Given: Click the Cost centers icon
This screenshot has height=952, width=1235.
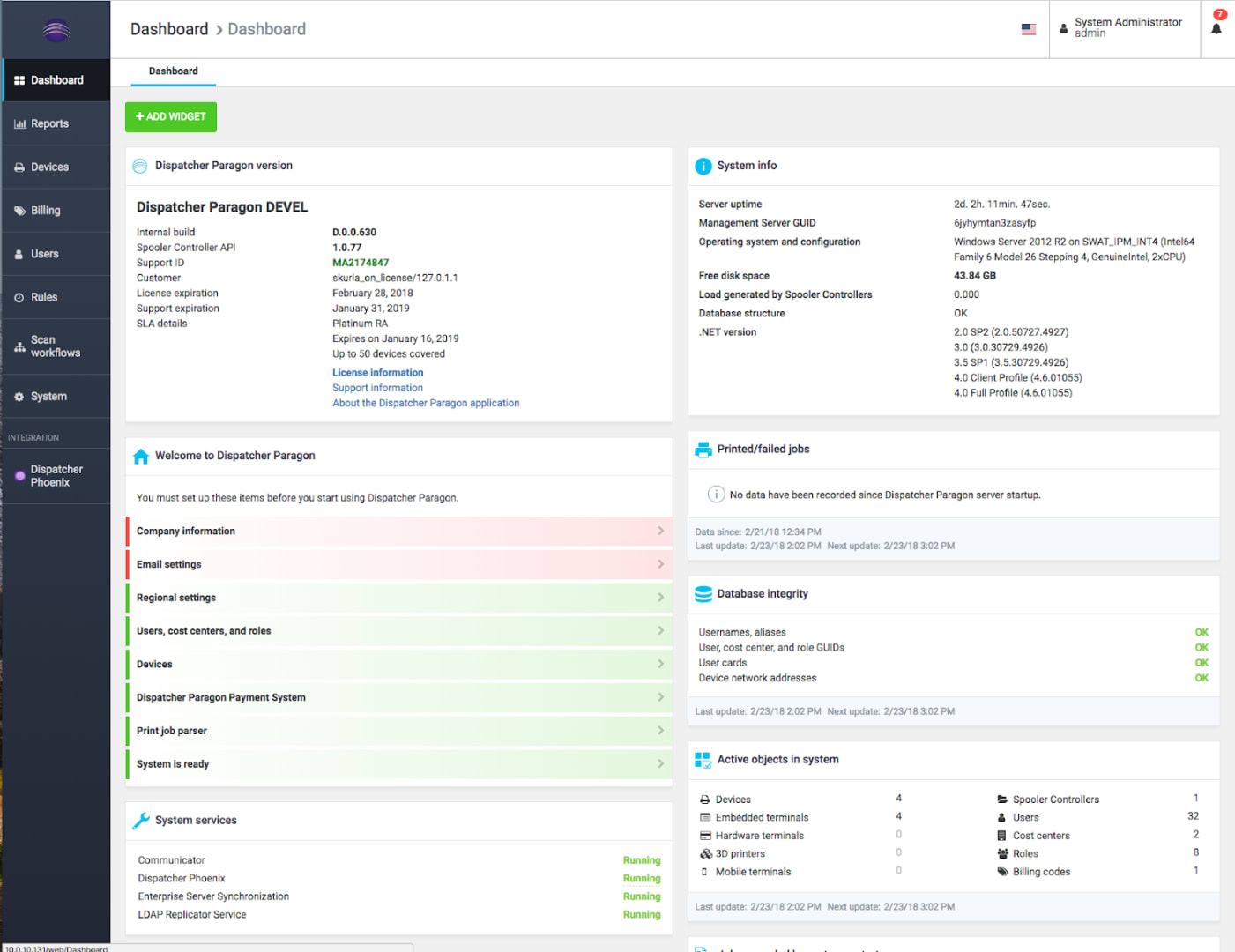Looking at the screenshot, I should (1002, 836).
